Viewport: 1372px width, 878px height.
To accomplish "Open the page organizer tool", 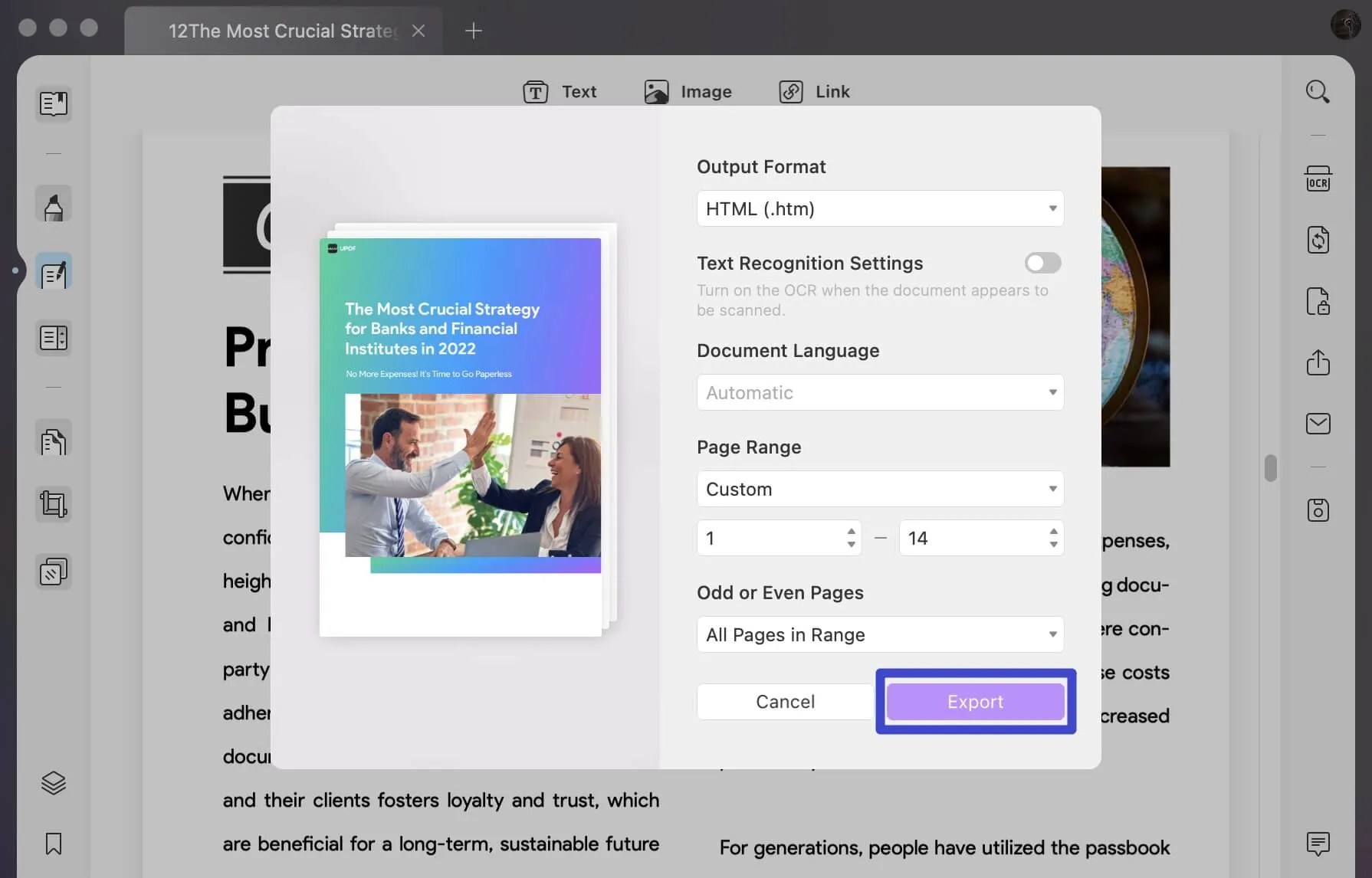I will pos(54,338).
